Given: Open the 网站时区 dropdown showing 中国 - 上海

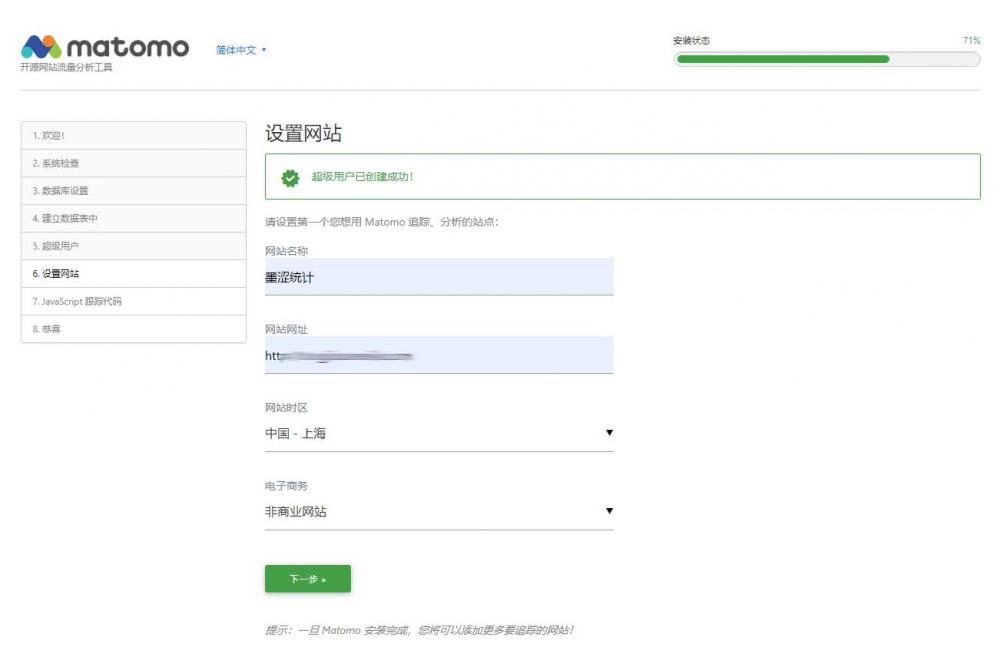Looking at the screenshot, I should click(x=439, y=433).
